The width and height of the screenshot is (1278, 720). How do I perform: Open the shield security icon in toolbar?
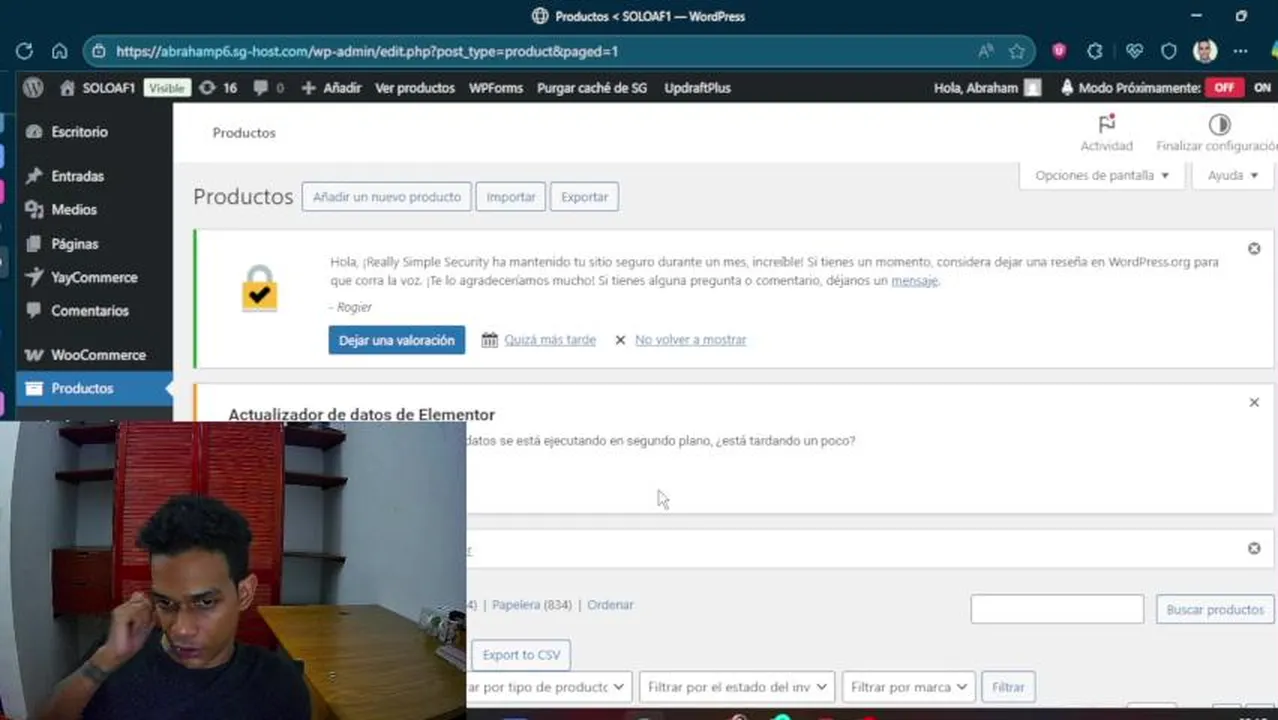click(1169, 51)
